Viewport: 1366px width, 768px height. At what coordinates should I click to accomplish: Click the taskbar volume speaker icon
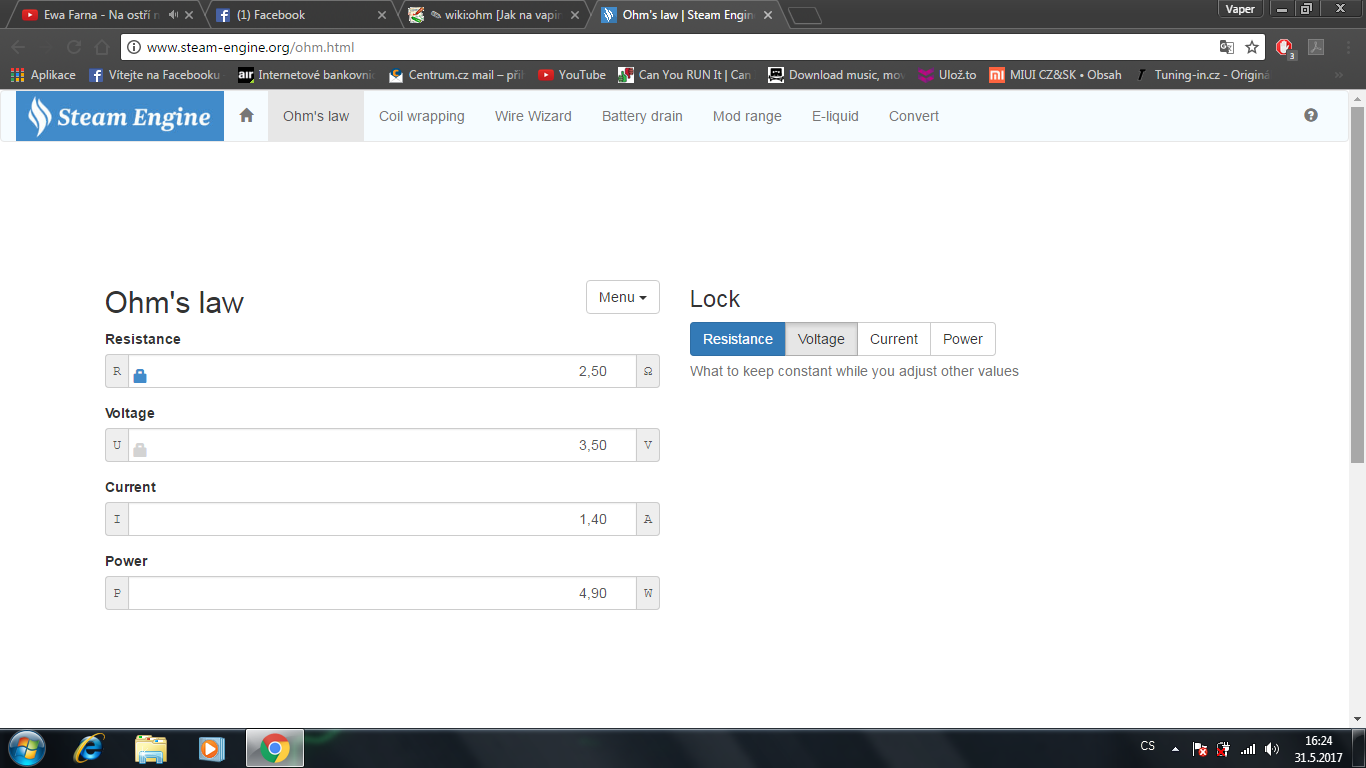[1271, 749]
